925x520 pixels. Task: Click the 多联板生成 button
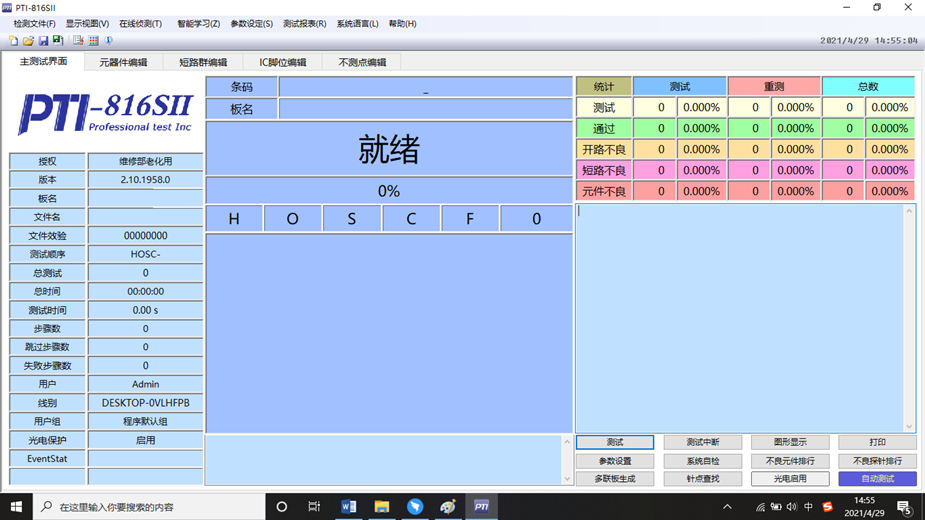[615, 479]
